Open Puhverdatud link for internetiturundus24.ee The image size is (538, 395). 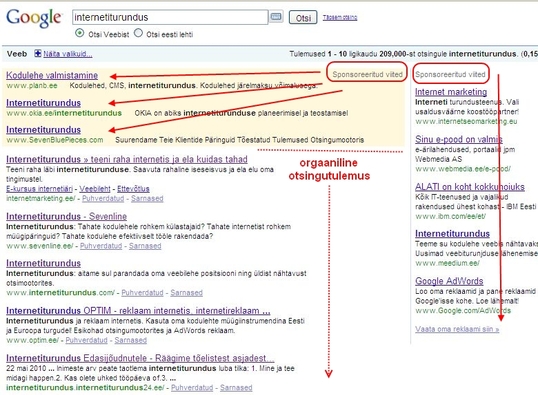(x=192, y=387)
